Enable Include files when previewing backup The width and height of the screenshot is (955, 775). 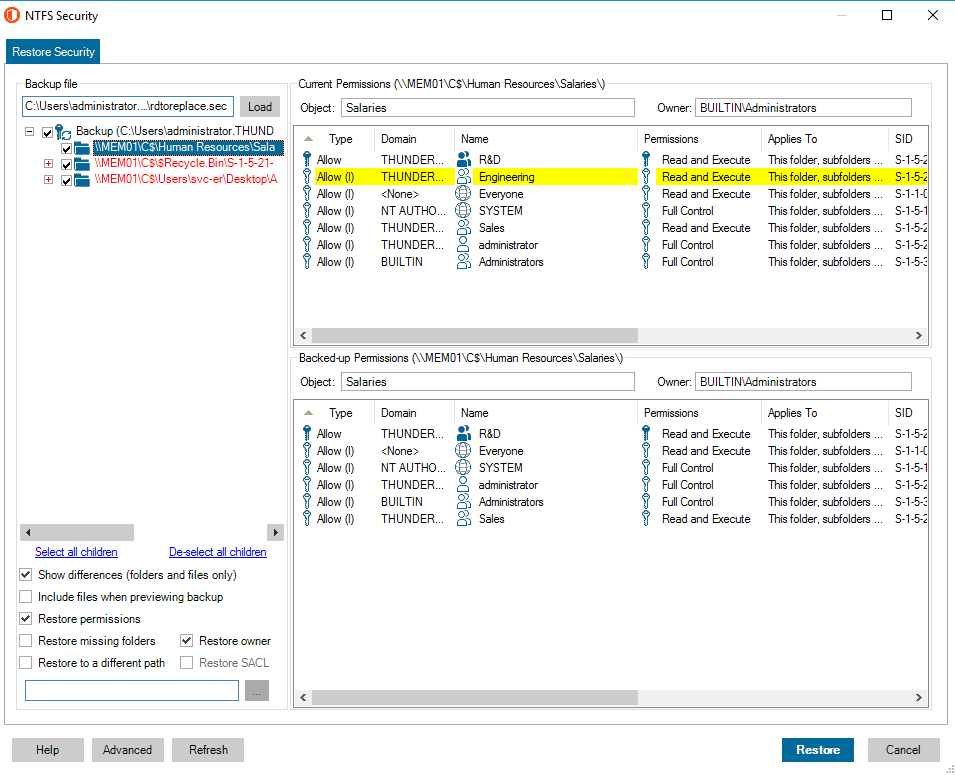pyautogui.click(x=26, y=597)
